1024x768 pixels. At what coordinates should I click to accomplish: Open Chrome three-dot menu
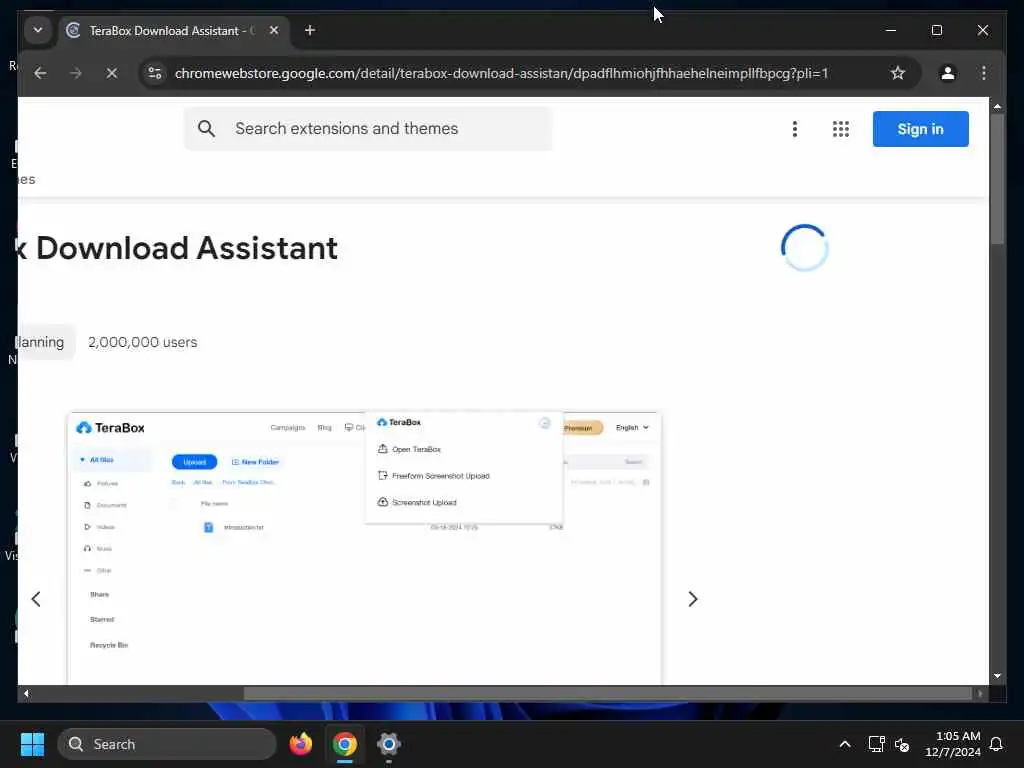pos(984,73)
